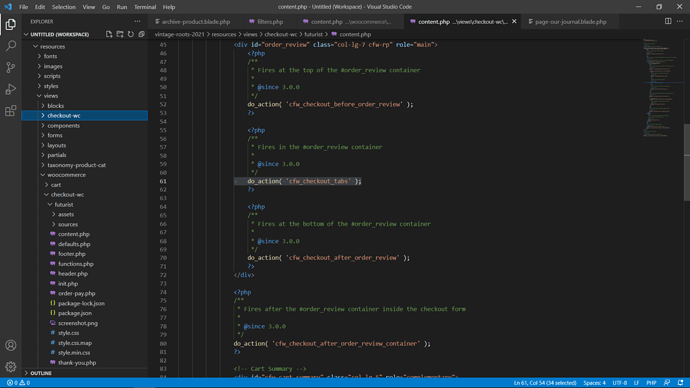
Task: Open the Help menu
Action: coord(169,7)
